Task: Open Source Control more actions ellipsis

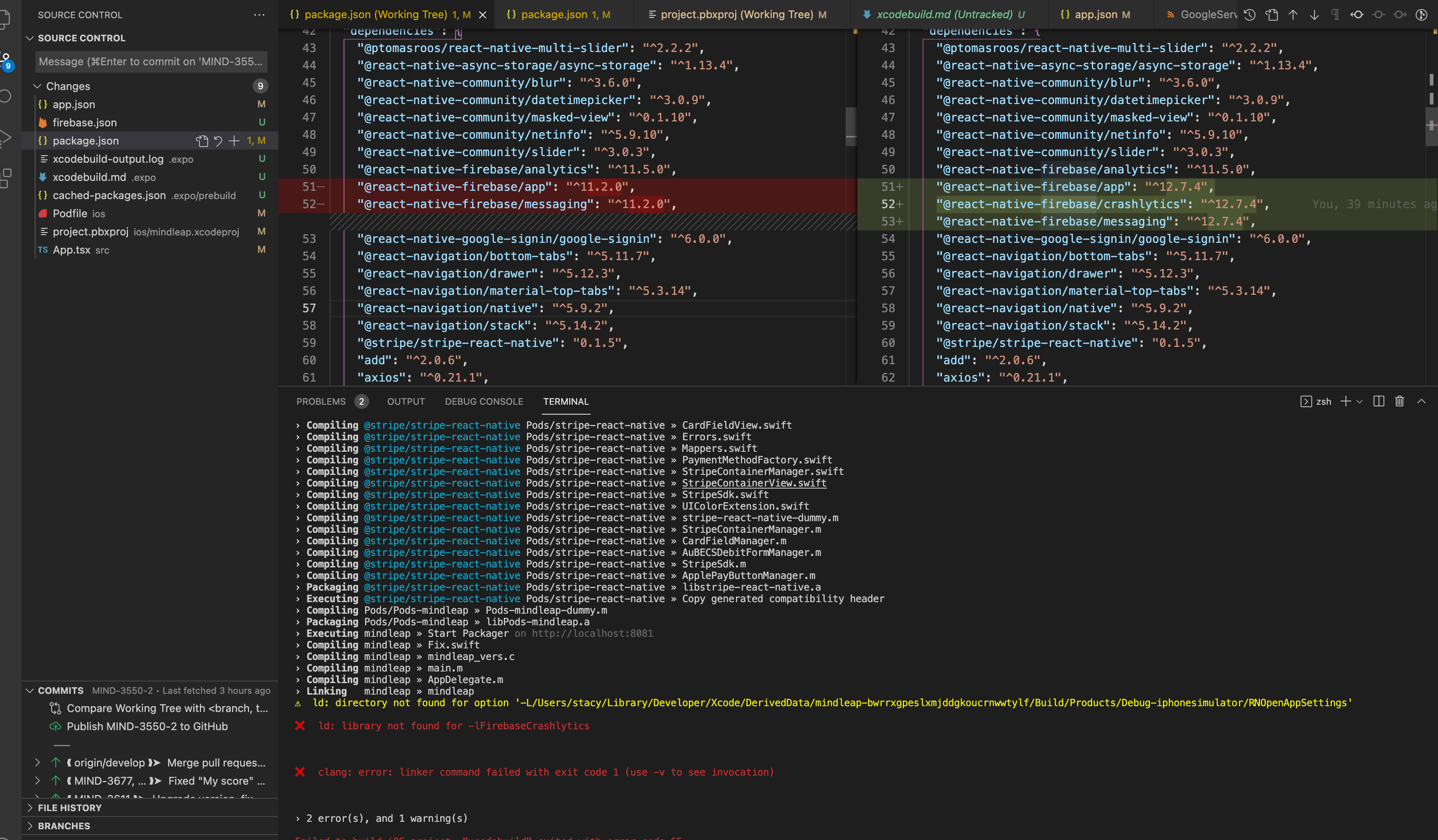Action: (x=259, y=15)
